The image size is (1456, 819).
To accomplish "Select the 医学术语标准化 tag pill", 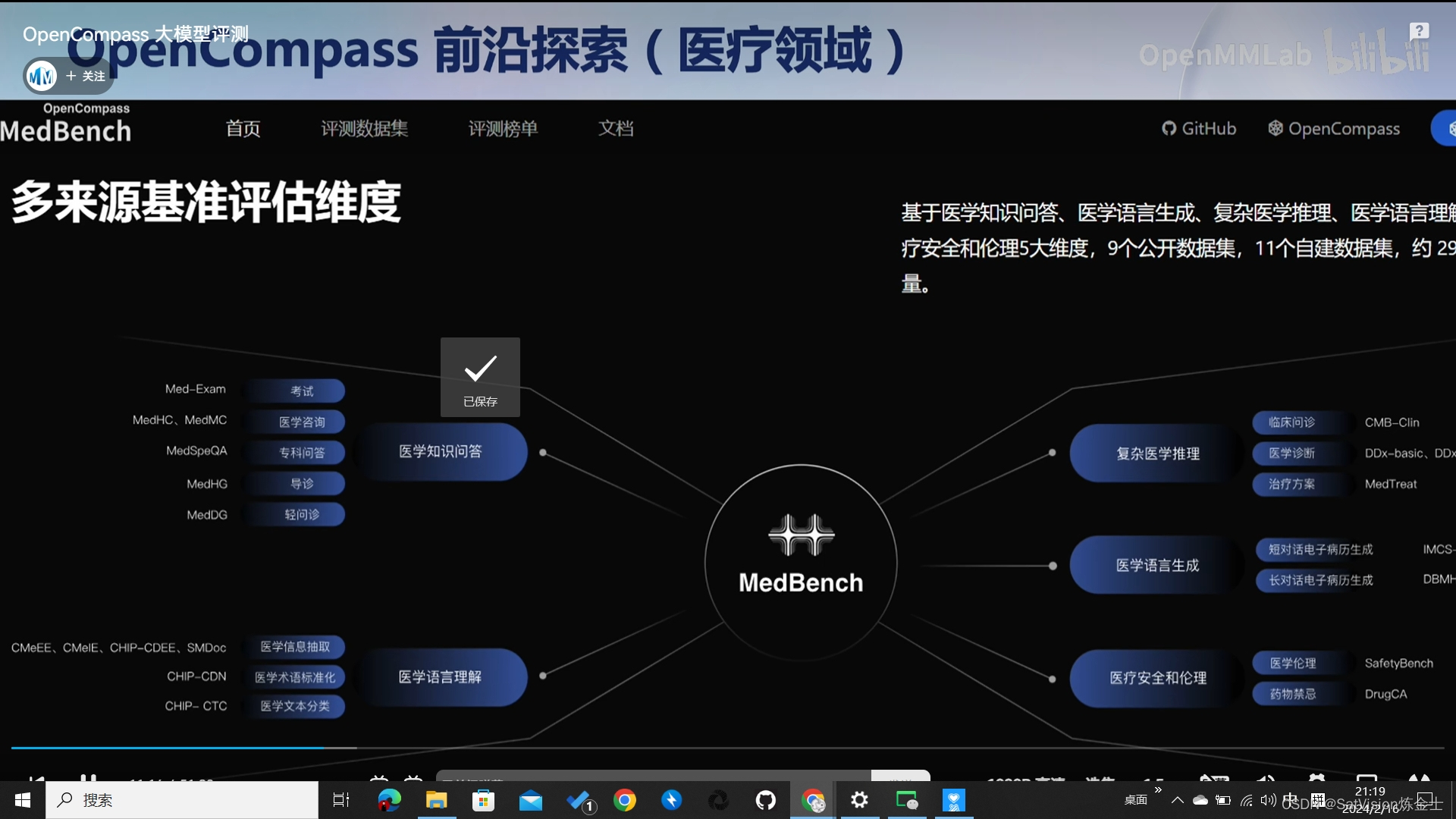I will pyautogui.click(x=295, y=677).
